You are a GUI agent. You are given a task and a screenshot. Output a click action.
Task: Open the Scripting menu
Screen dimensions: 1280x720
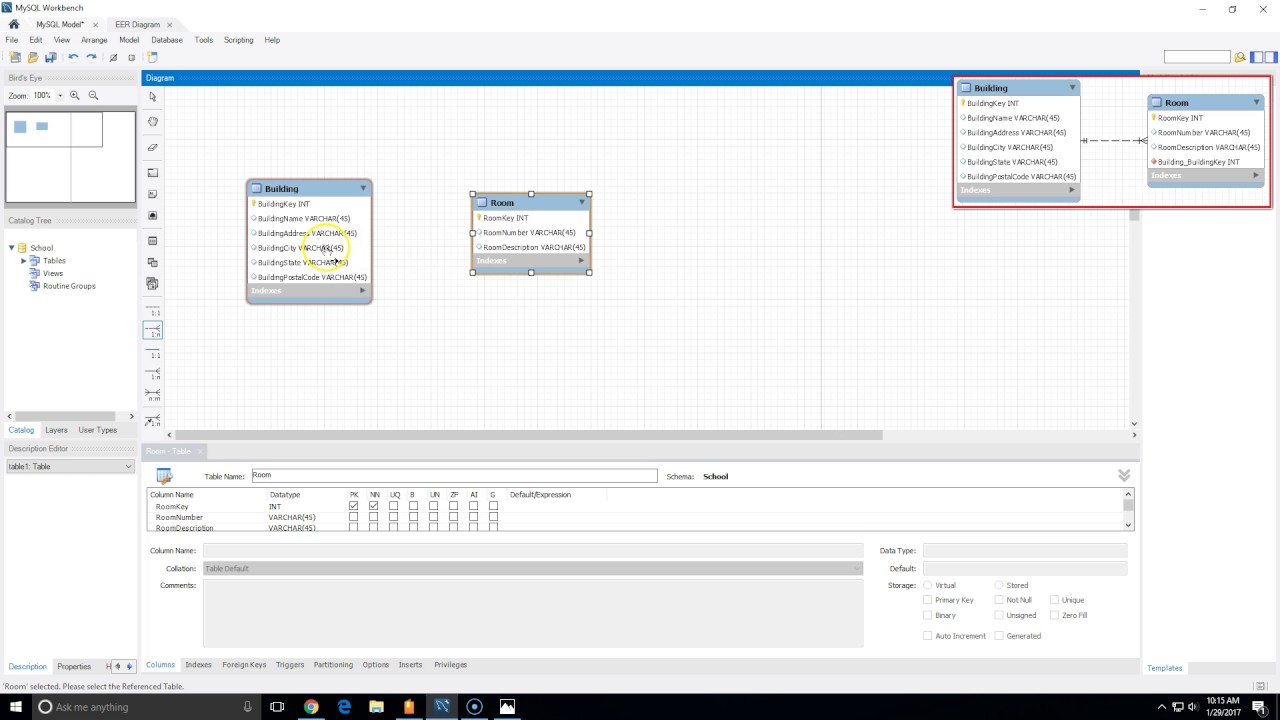(x=238, y=40)
